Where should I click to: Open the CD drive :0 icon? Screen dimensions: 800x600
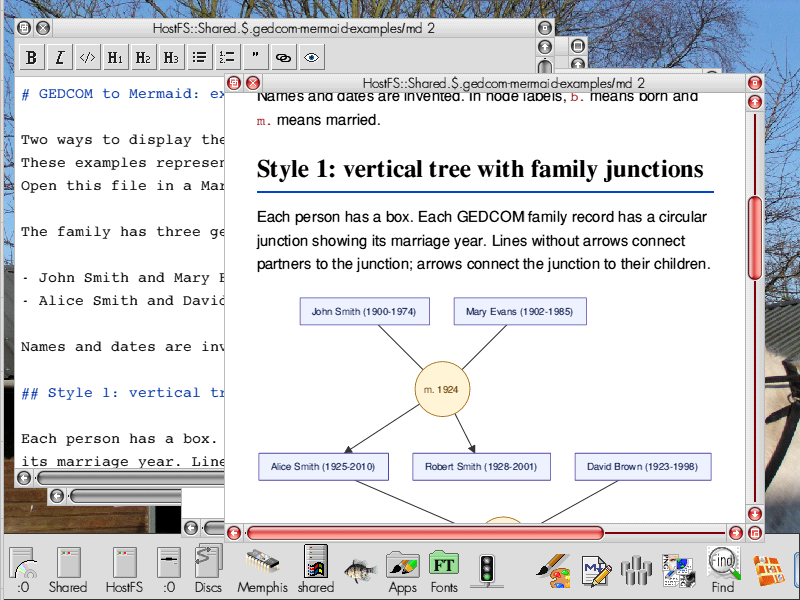coord(23,570)
